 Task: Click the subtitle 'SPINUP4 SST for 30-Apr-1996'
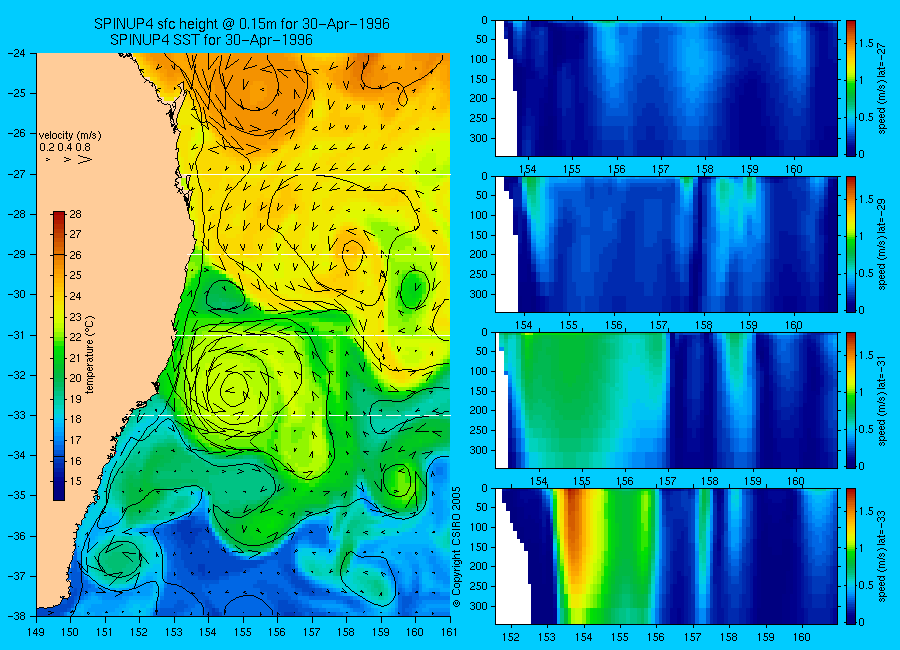click(211, 40)
